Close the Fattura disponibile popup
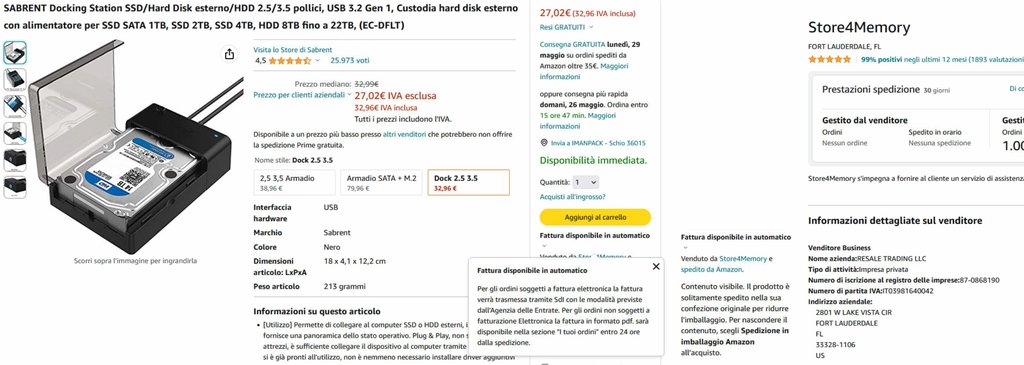The image size is (1024, 365). [x=656, y=266]
